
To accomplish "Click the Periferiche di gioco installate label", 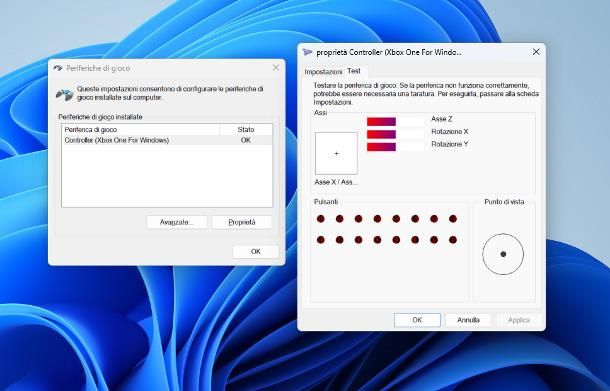I will pos(100,117).
